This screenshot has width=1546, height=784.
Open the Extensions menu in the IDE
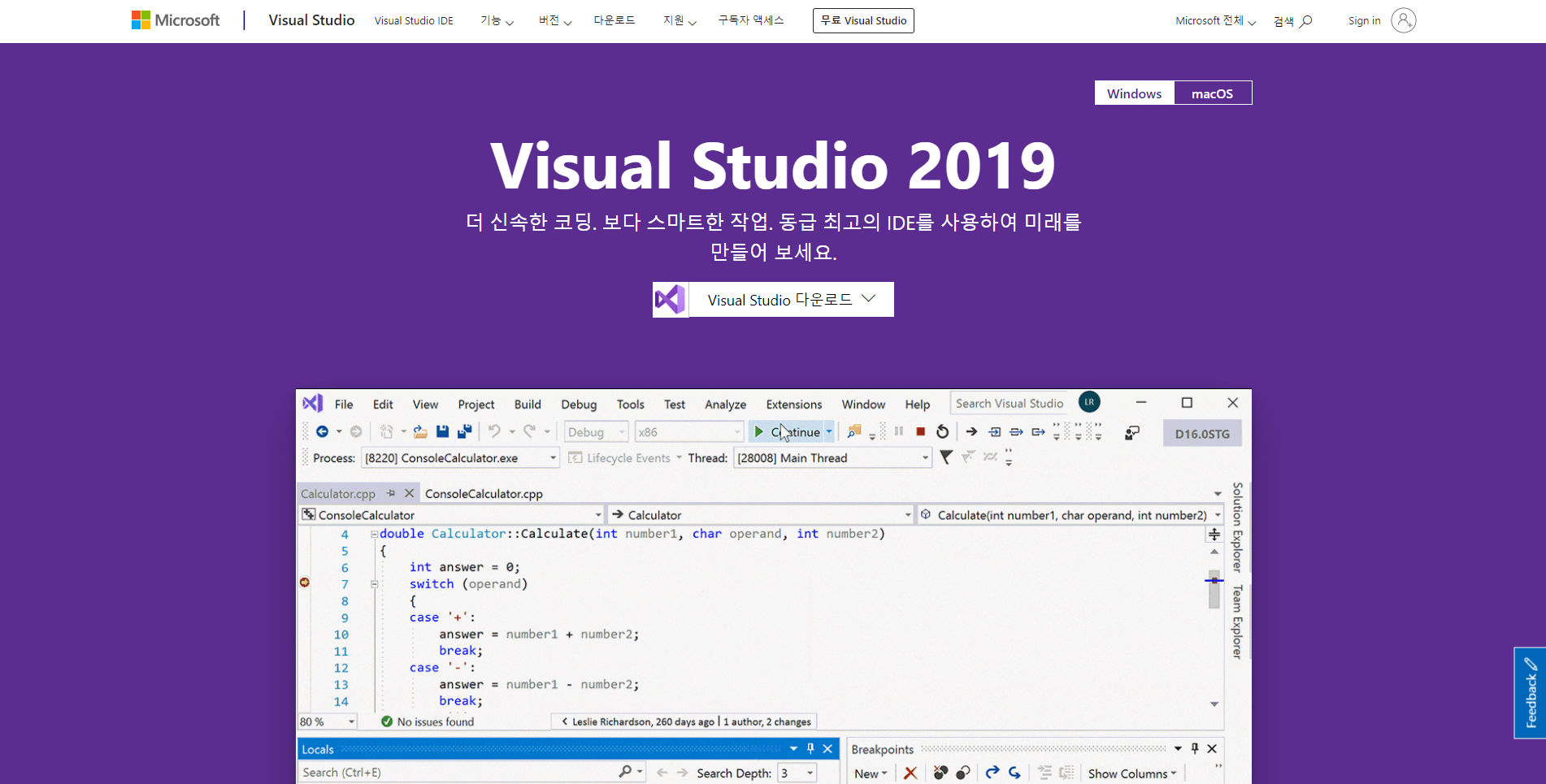(794, 404)
